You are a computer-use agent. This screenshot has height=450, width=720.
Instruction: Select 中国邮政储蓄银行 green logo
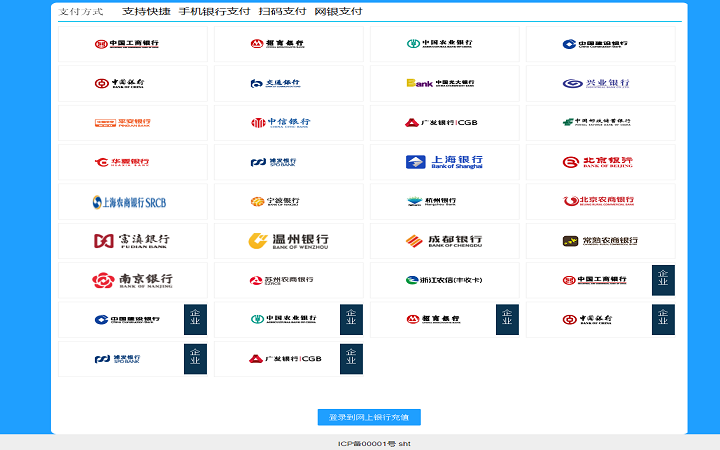(601, 123)
